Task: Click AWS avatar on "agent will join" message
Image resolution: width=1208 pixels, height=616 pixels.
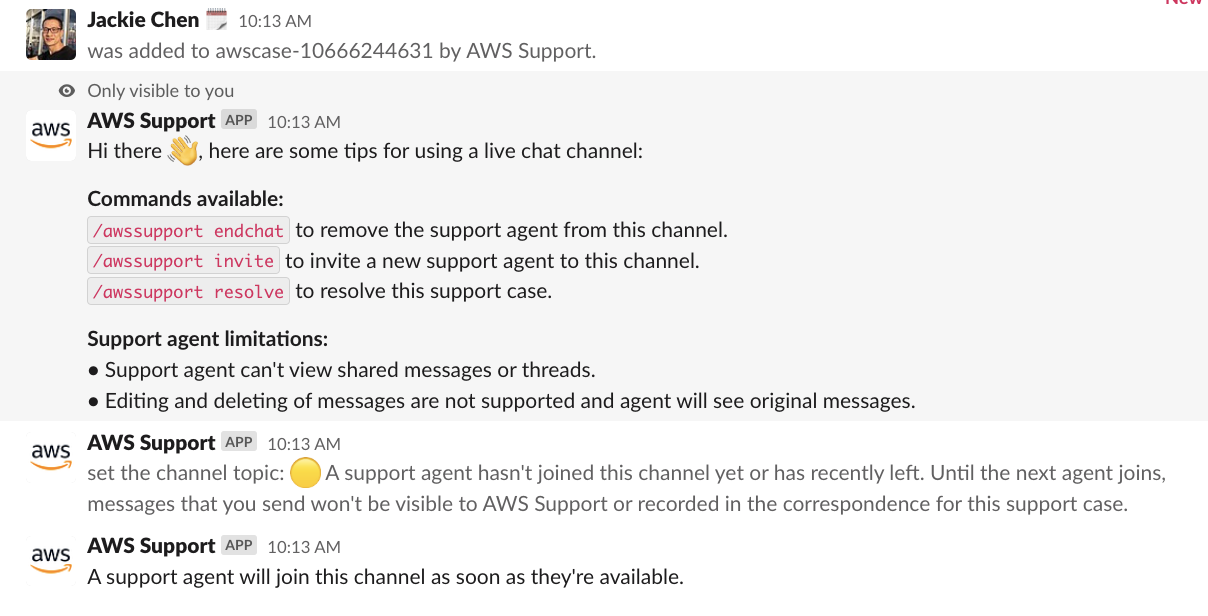Action: (x=50, y=559)
